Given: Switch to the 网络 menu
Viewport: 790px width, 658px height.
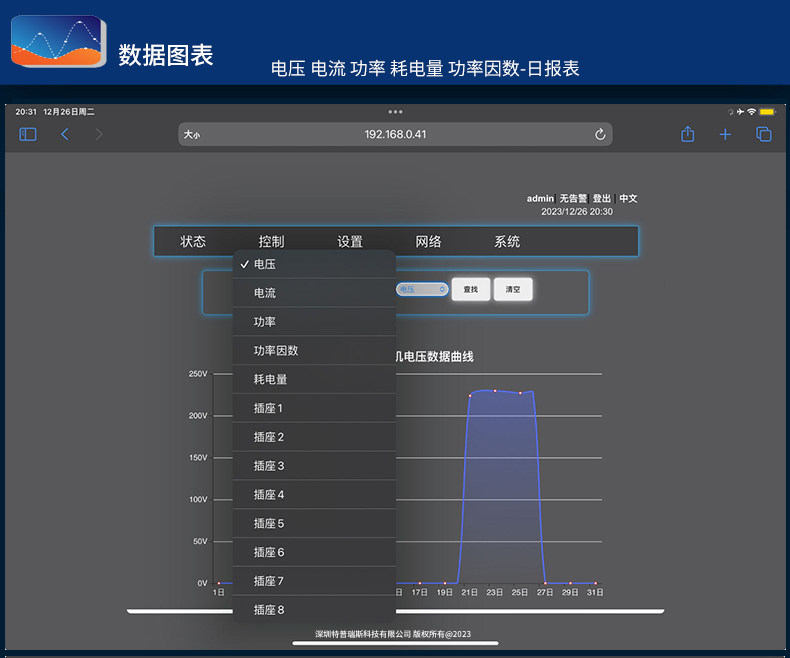Looking at the screenshot, I should tap(429, 242).
